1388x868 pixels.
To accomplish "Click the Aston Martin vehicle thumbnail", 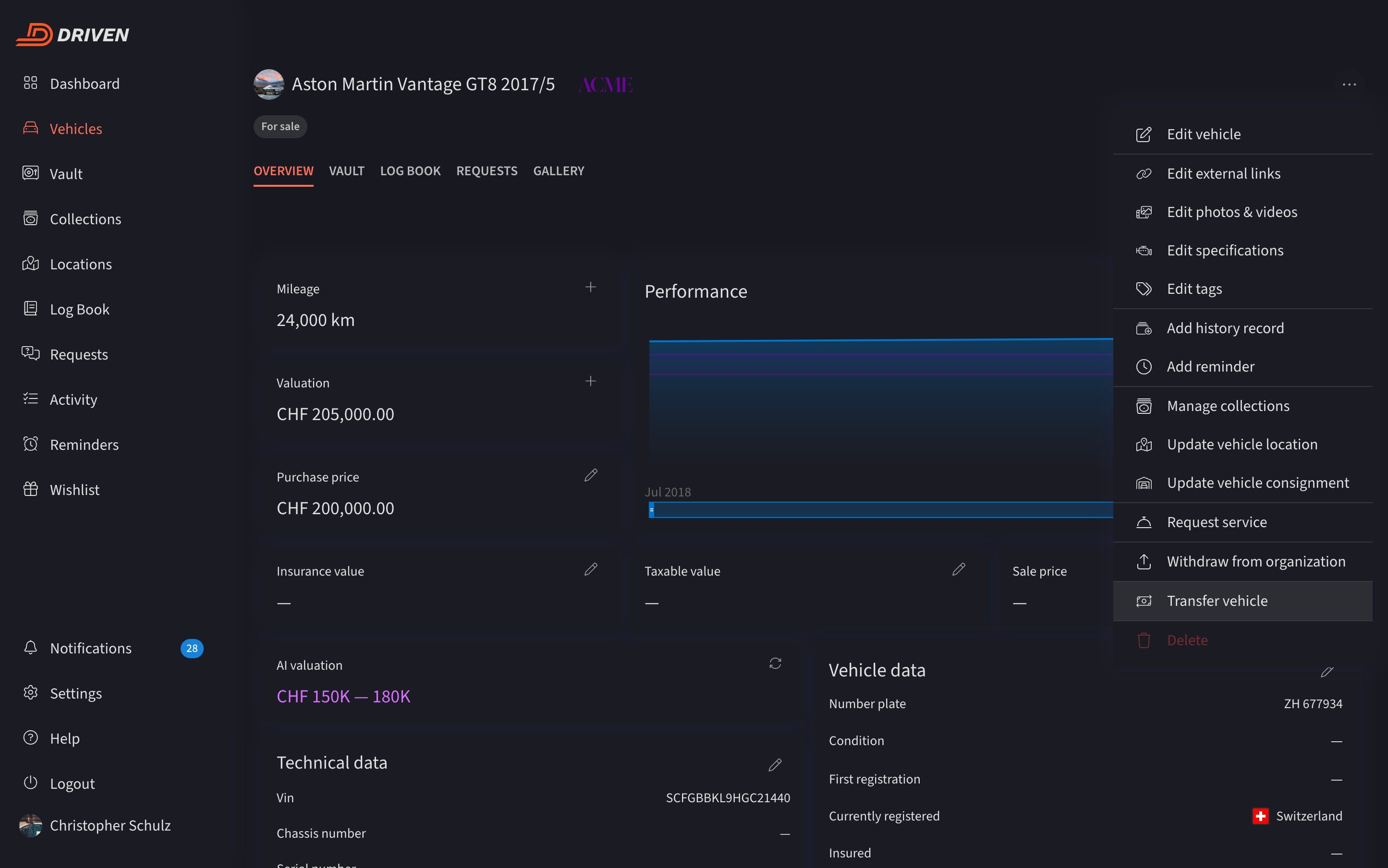I will click(269, 84).
